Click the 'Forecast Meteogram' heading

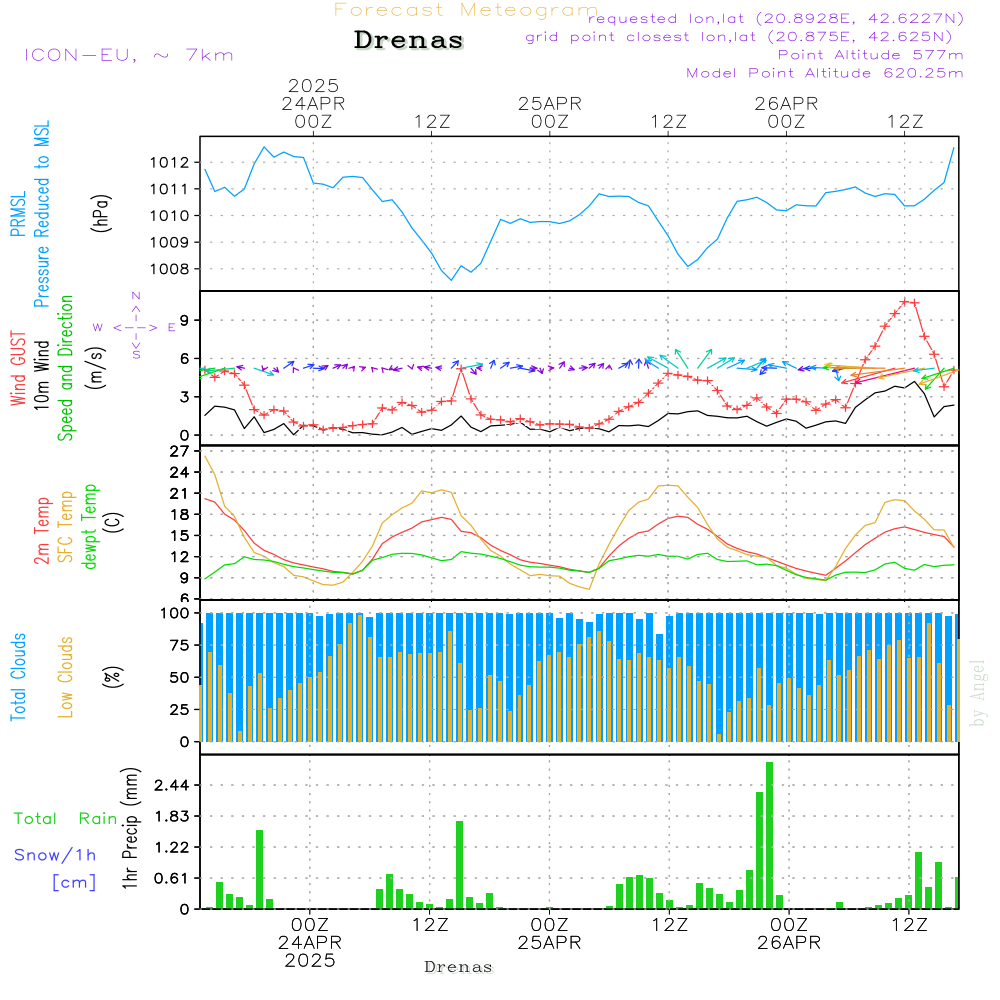click(x=466, y=10)
